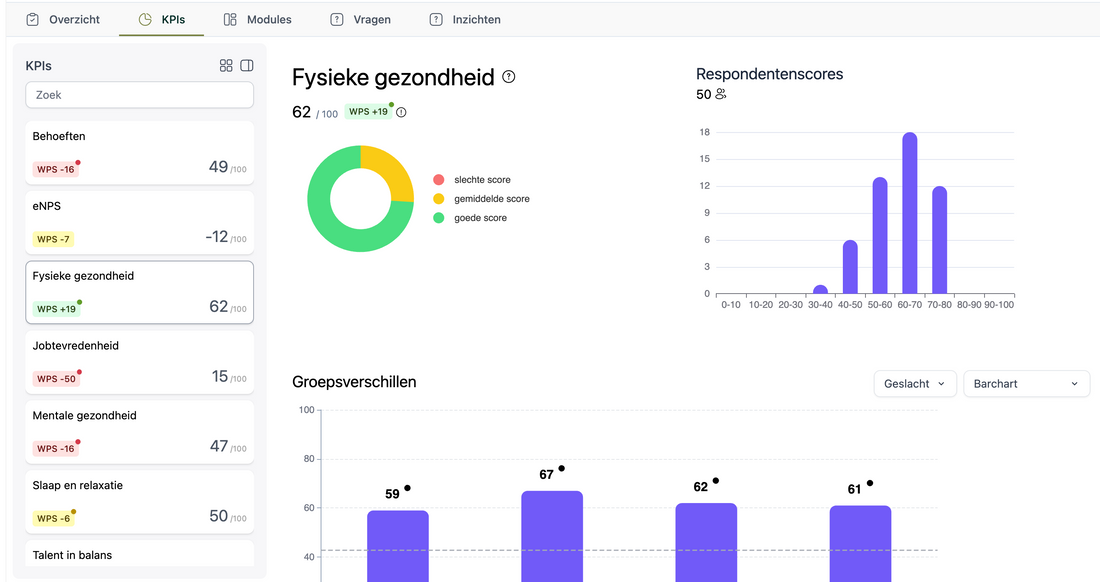Screen dimensions: 1100x582
Task: Select the Behoeften KPI card
Action: tap(139, 152)
